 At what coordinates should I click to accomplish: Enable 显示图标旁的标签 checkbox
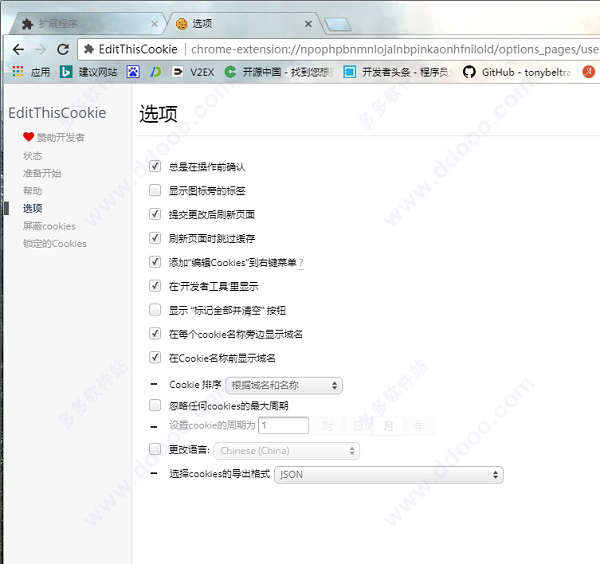tap(155, 190)
